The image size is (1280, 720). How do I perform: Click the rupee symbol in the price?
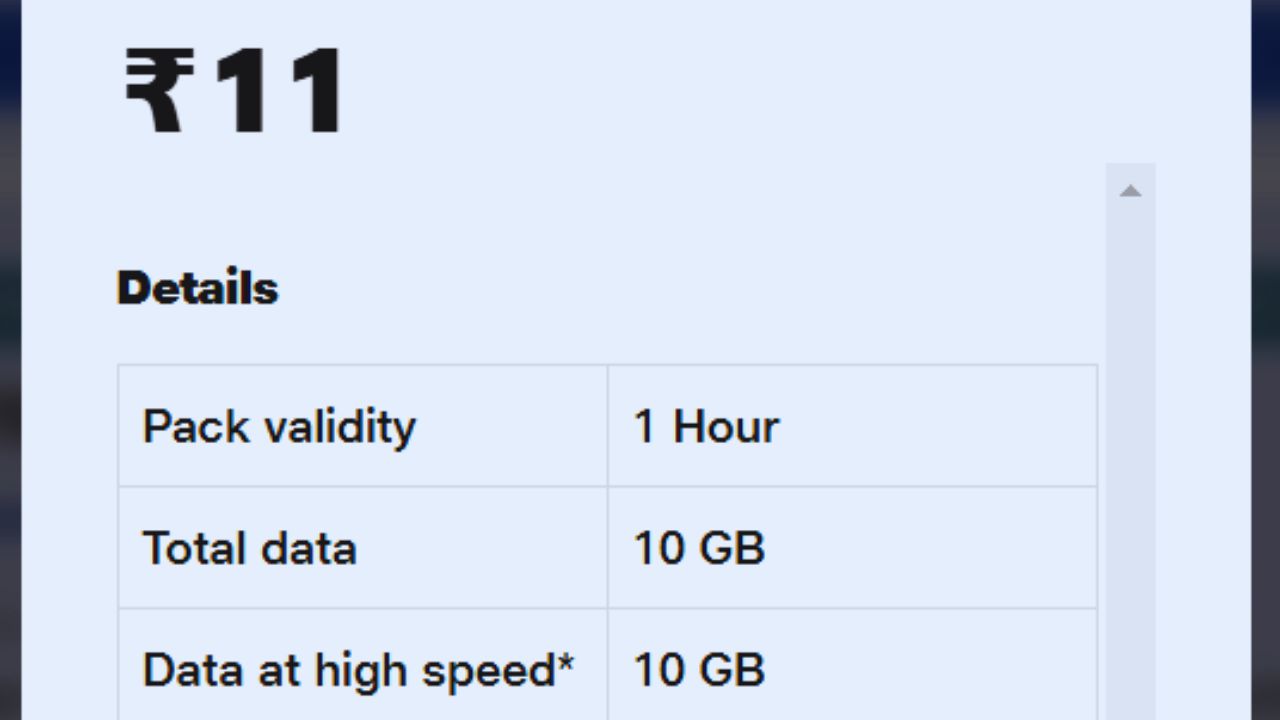(158, 92)
